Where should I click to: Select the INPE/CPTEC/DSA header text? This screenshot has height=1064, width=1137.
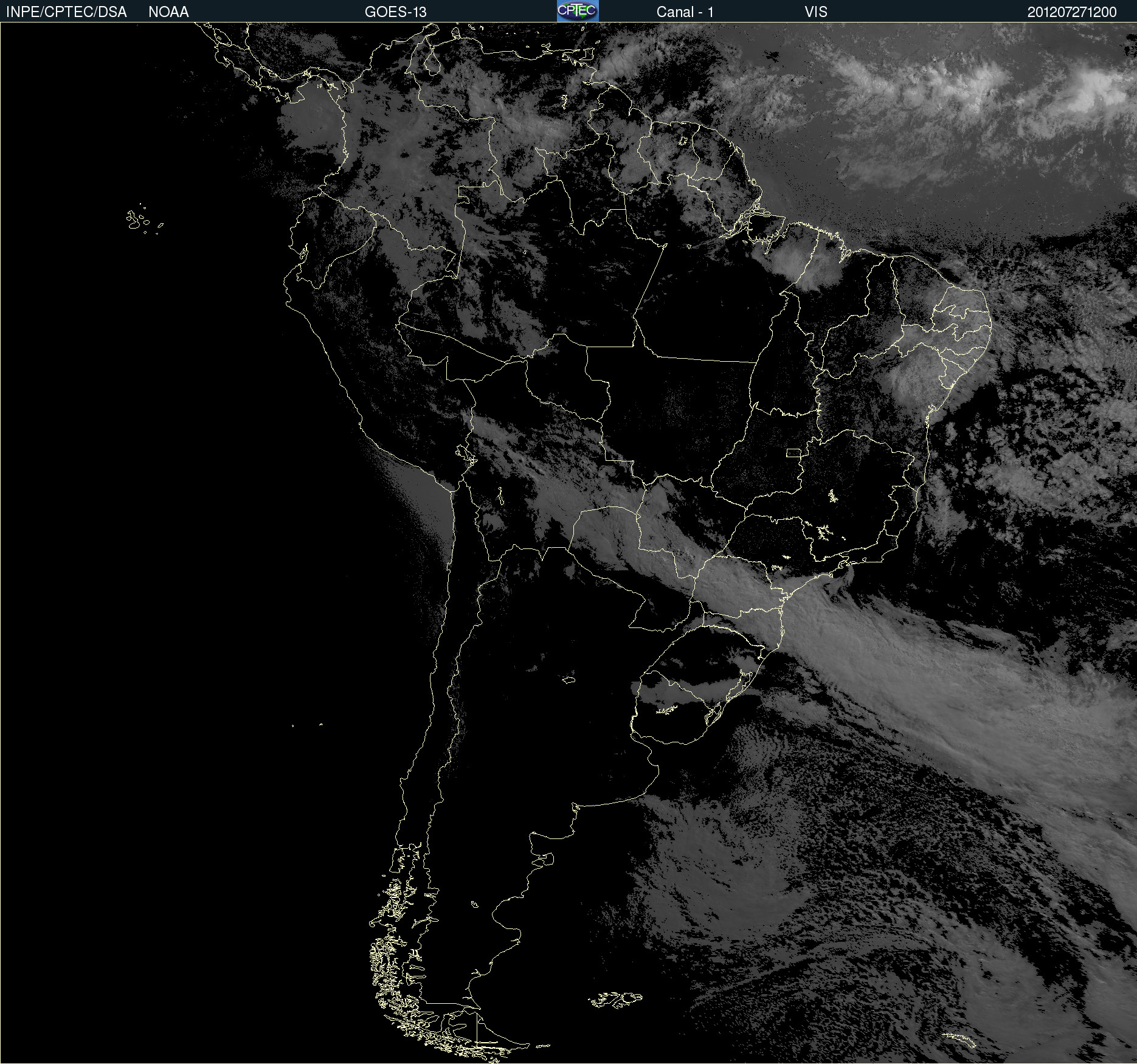(66, 12)
